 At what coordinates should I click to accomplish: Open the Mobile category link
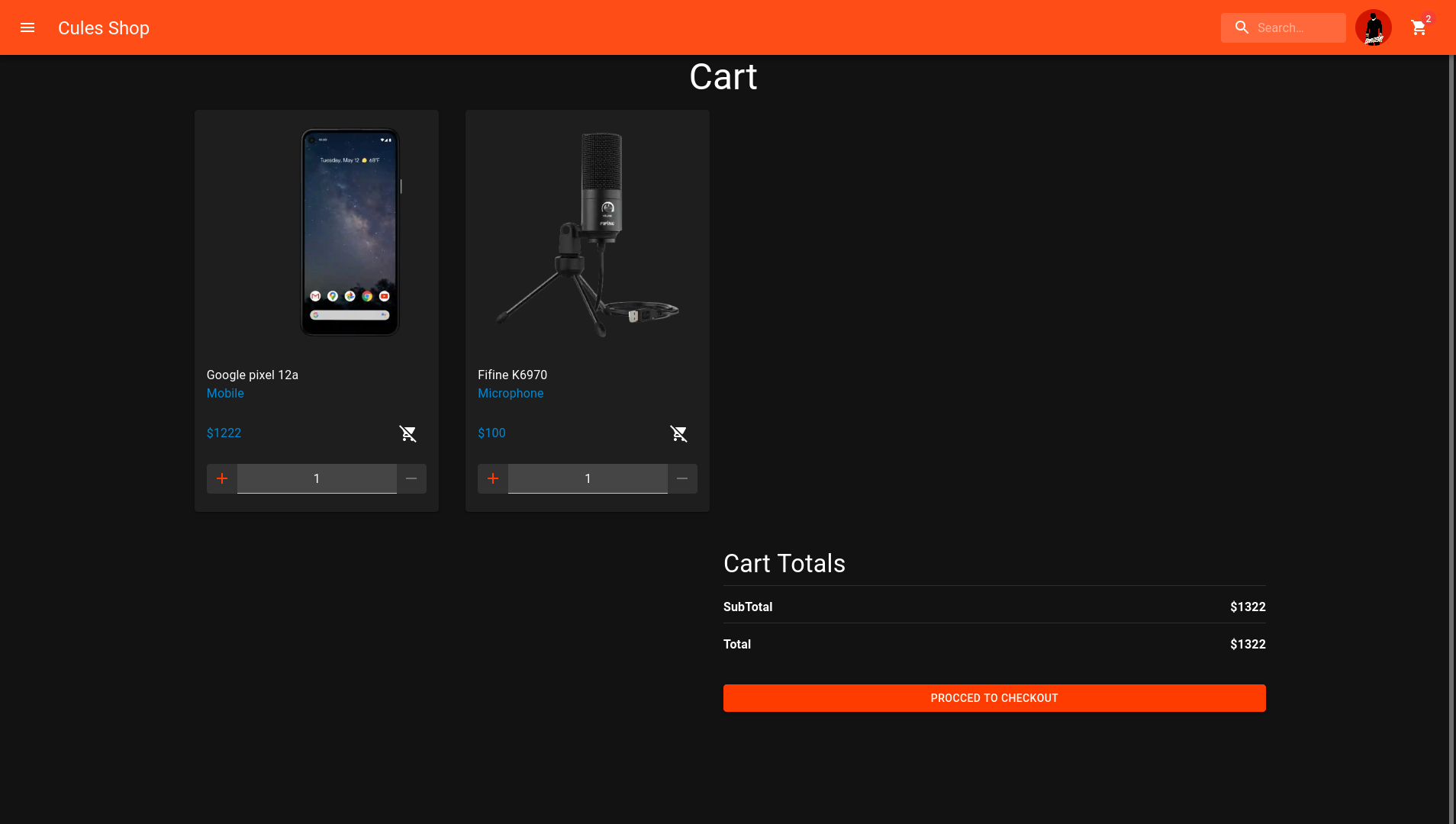click(225, 393)
